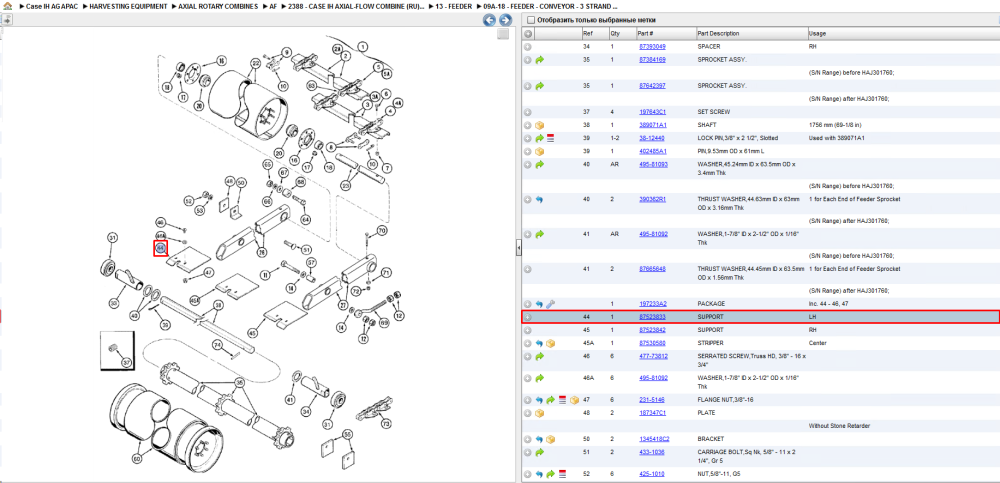This screenshot has width=1000, height=483.
Task: Open part link 187347C1
Action: (652, 413)
